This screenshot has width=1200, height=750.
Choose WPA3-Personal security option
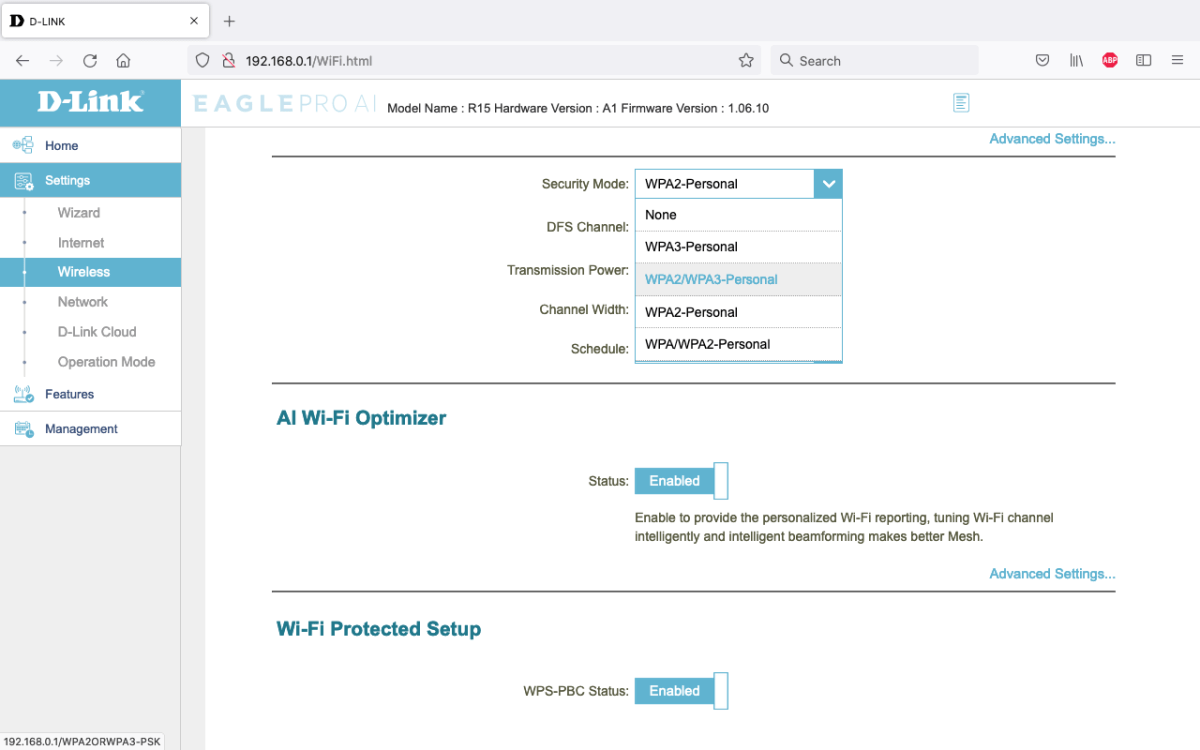[x=739, y=247]
